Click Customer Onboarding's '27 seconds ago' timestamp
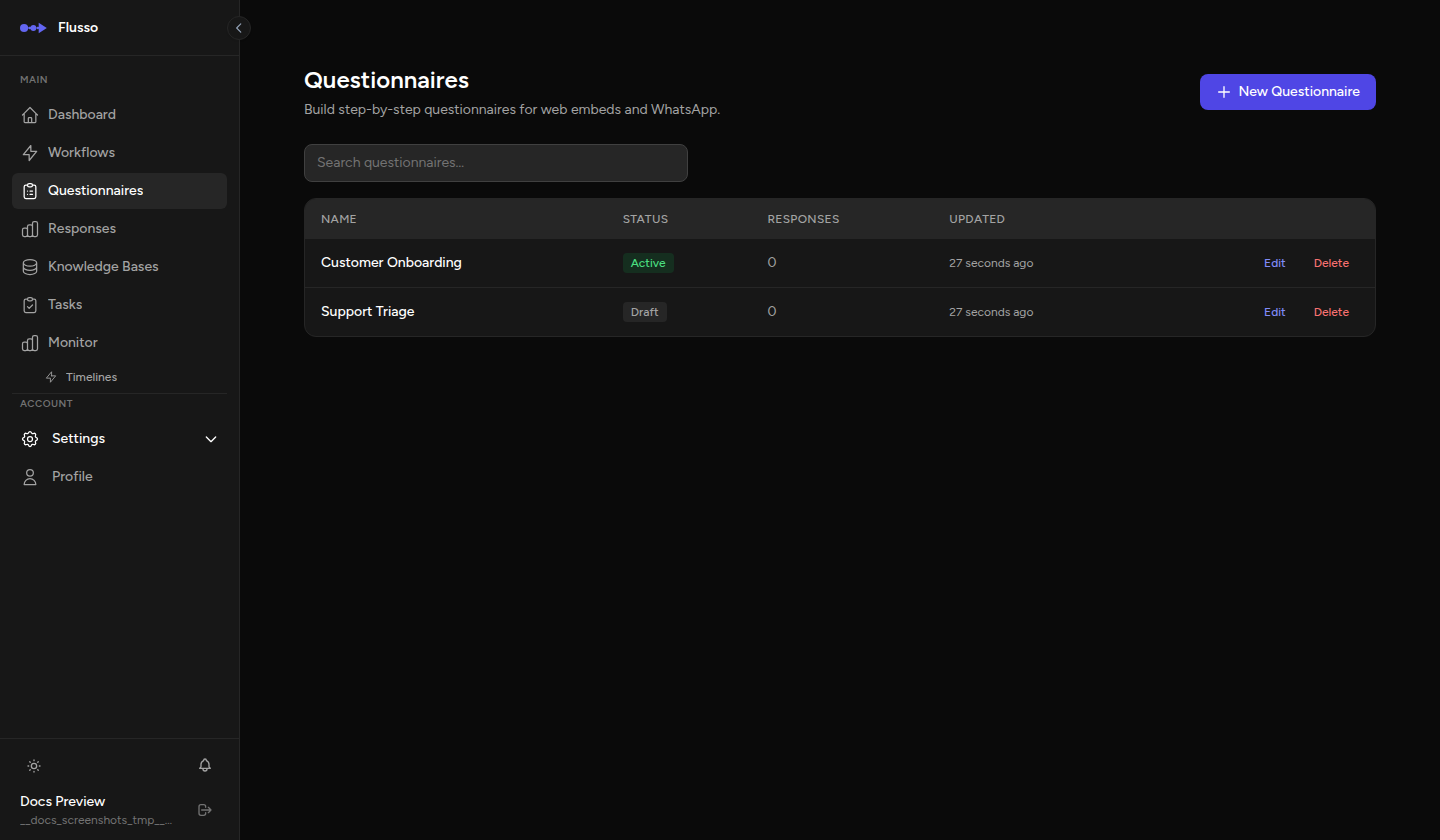The image size is (1440, 840). click(991, 264)
